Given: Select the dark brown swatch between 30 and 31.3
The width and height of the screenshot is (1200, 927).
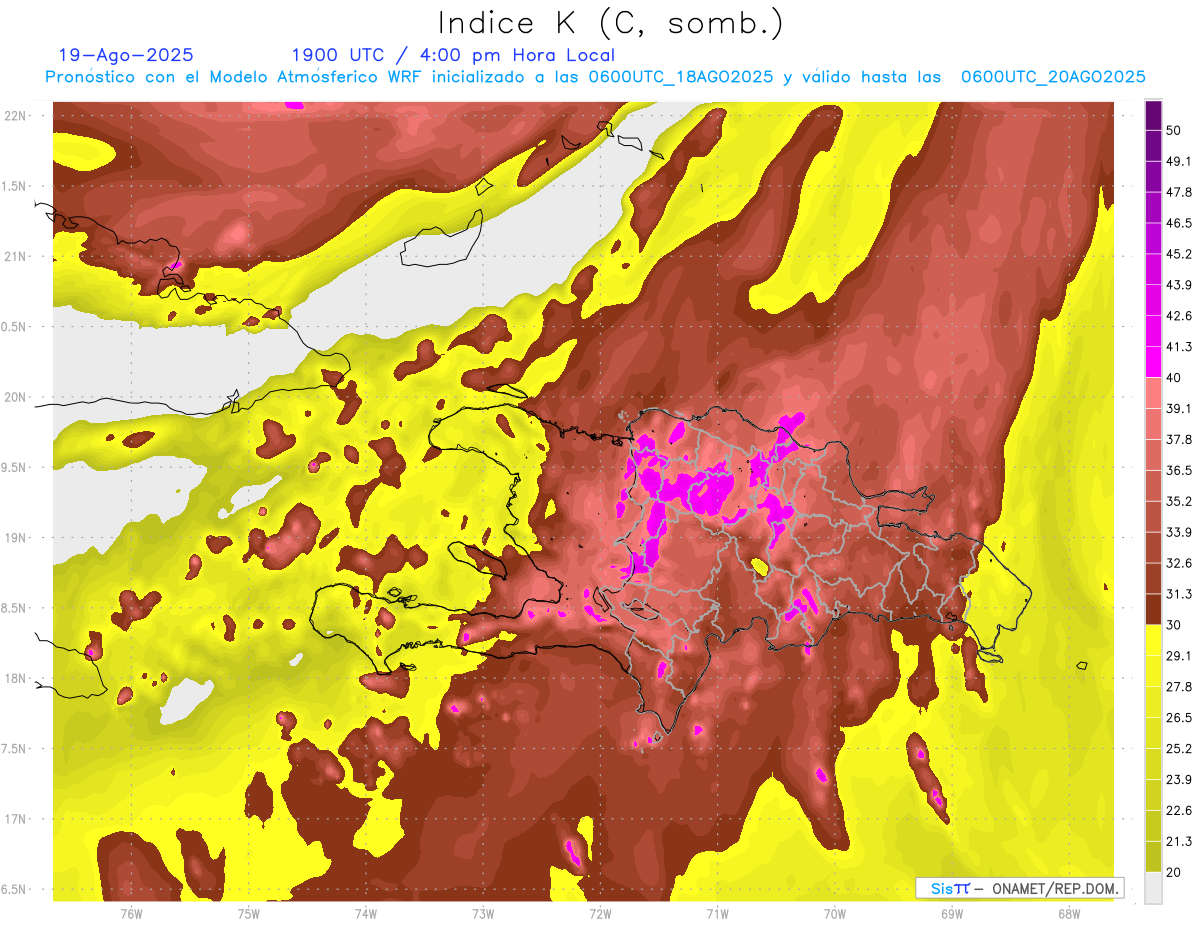Looking at the screenshot, I should [x=1153, y=609].
